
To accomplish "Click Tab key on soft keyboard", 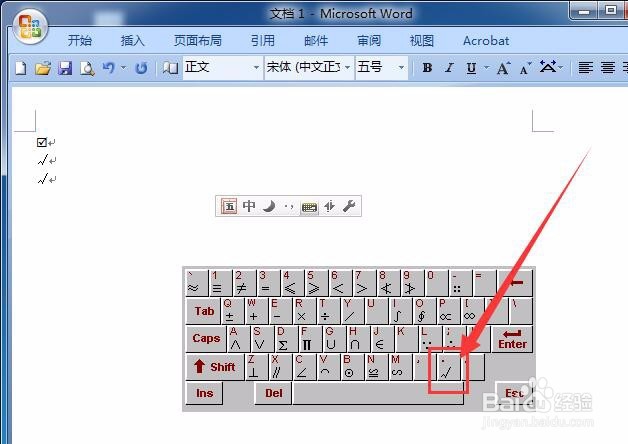I will 204,311.
